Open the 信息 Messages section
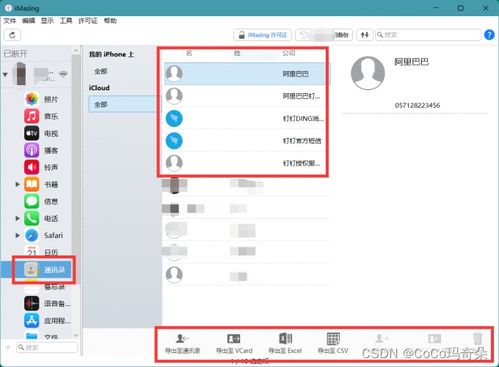This screenshot has height=367, width=499. pyautogui.click(x=42, y=201)
